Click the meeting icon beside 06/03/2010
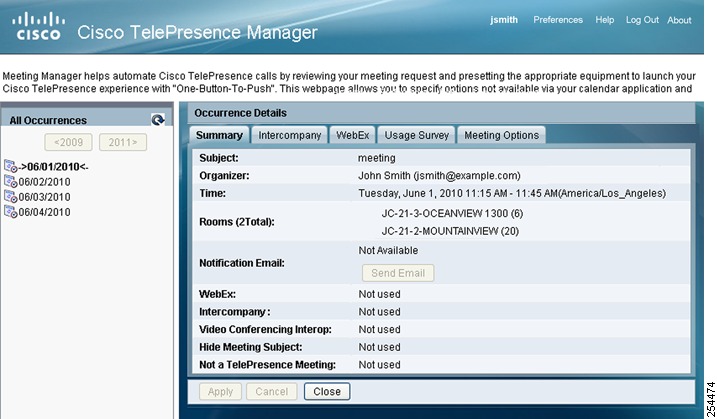This screenshot has width=717, height=419. tap(11, 196)
